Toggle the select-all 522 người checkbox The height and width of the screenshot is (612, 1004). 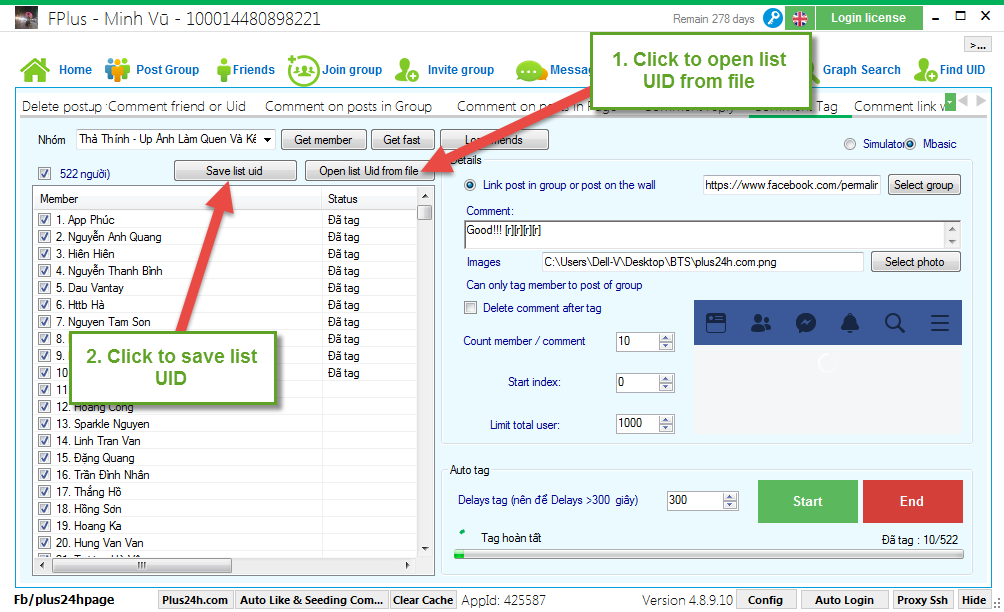(44, 173)
